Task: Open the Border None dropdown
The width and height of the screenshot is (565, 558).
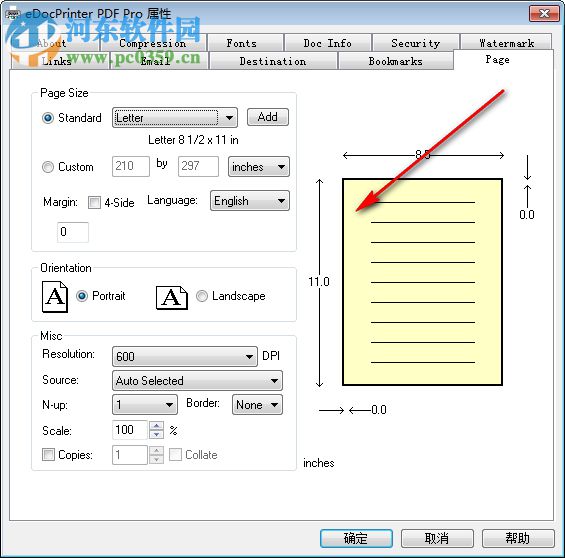Action: pyautogui.click(x=257, y=405)
